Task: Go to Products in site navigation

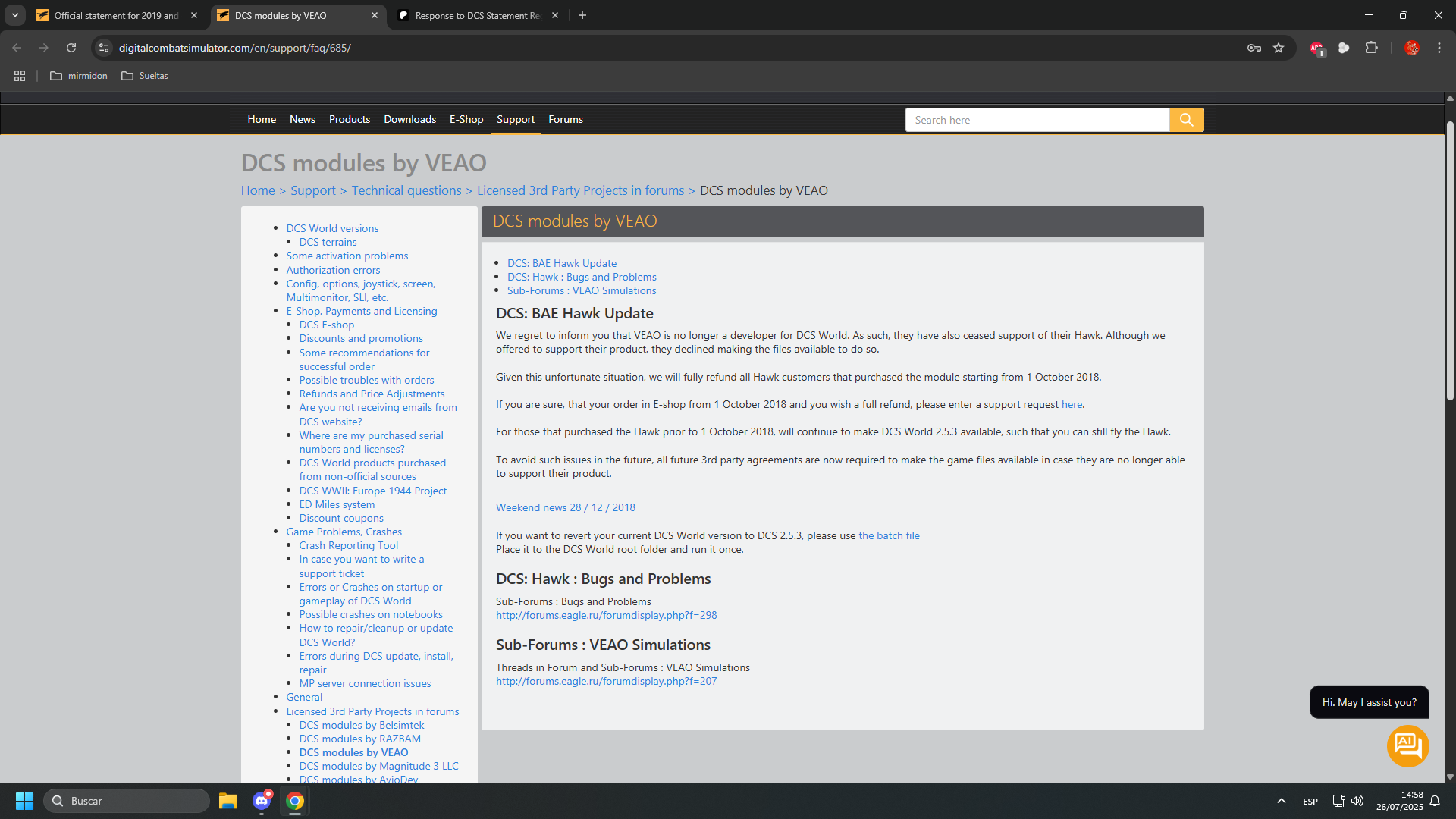Action: click(350, 119)
